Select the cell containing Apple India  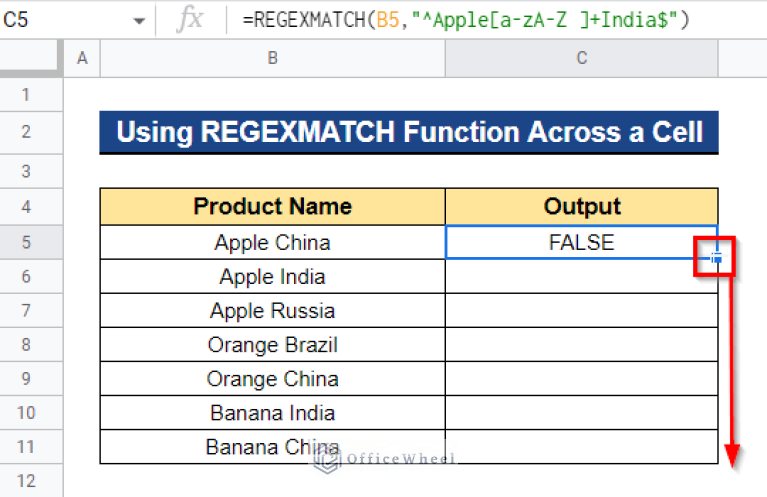pos(272,277)
